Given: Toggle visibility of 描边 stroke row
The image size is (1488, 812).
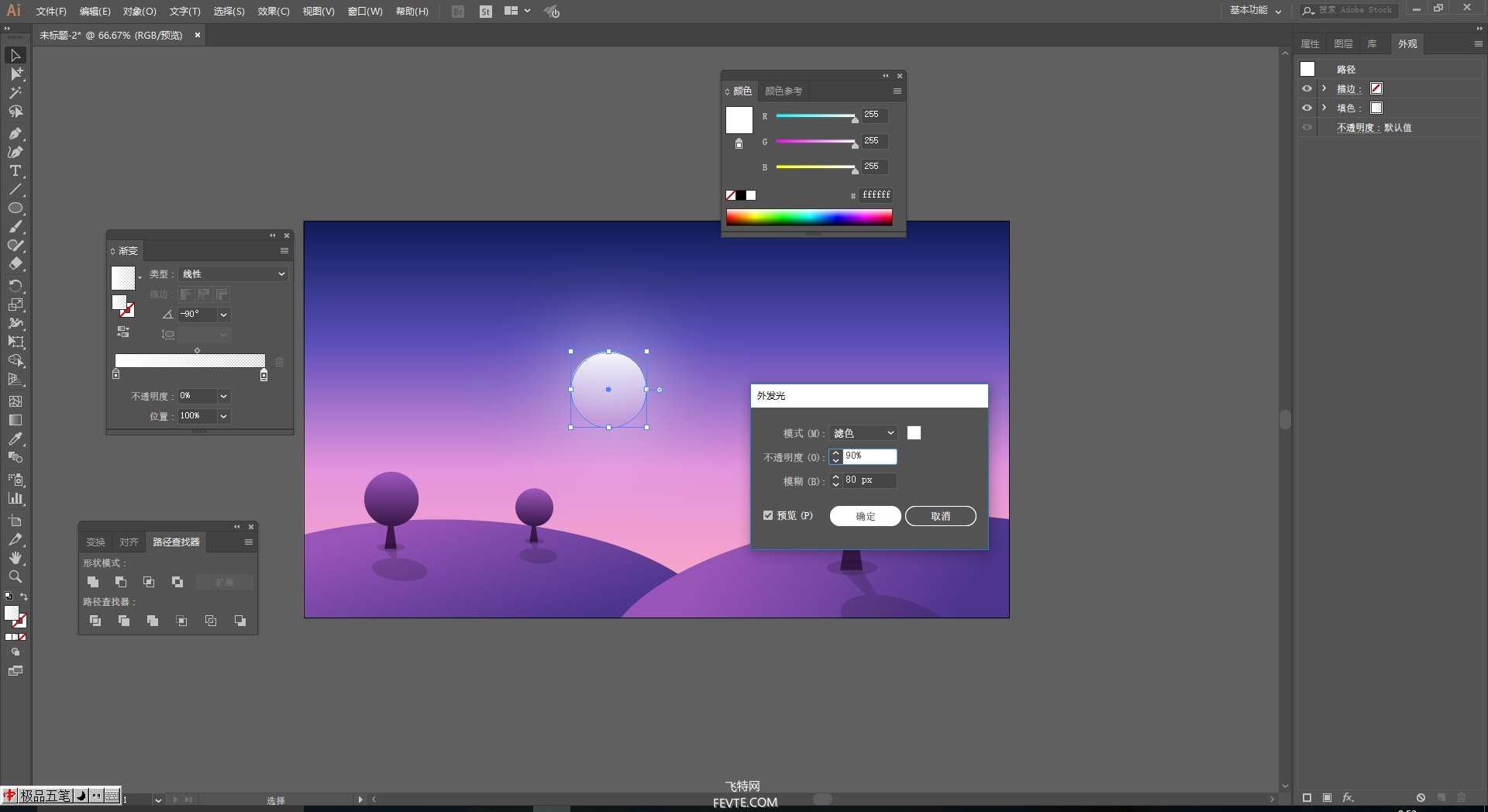Looking at the screenshot, I should [x=1307, y=88].
